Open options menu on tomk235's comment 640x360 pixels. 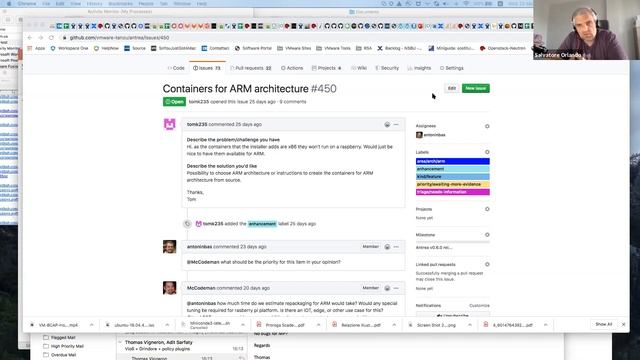pyautogui.click(x=396, y=124)
